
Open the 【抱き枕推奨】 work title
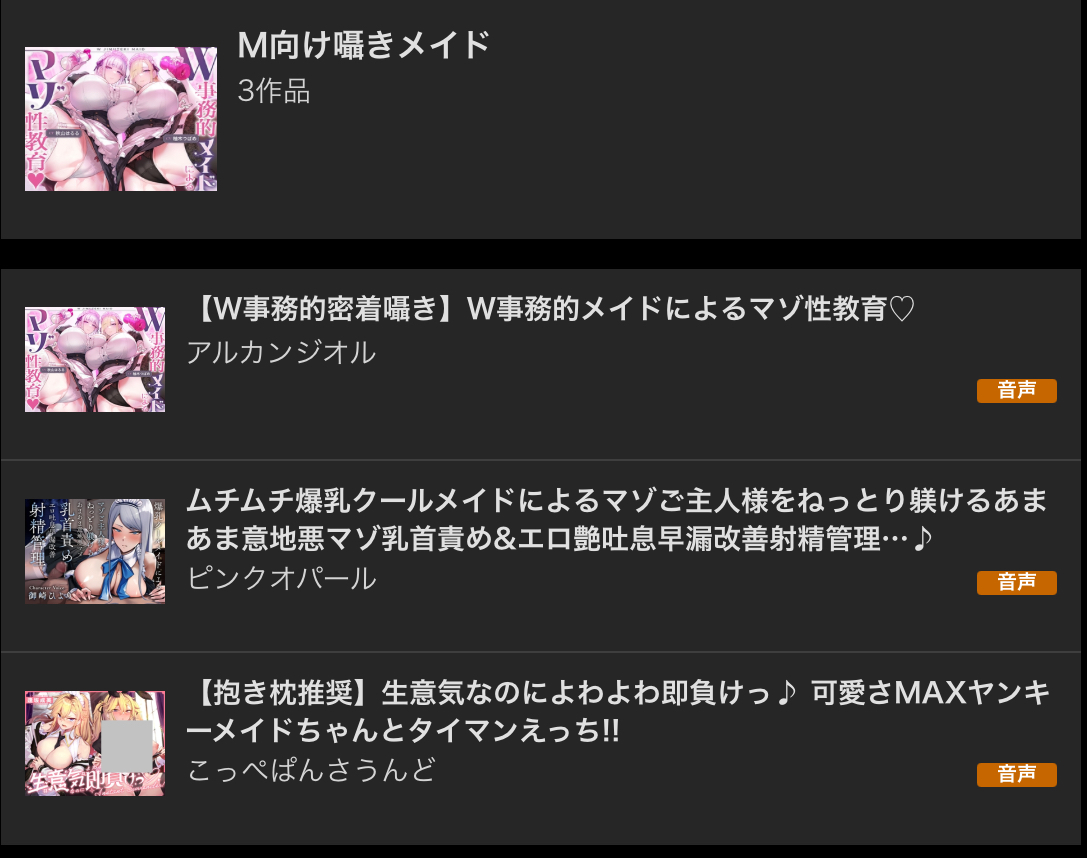click(x=618, y=711)
